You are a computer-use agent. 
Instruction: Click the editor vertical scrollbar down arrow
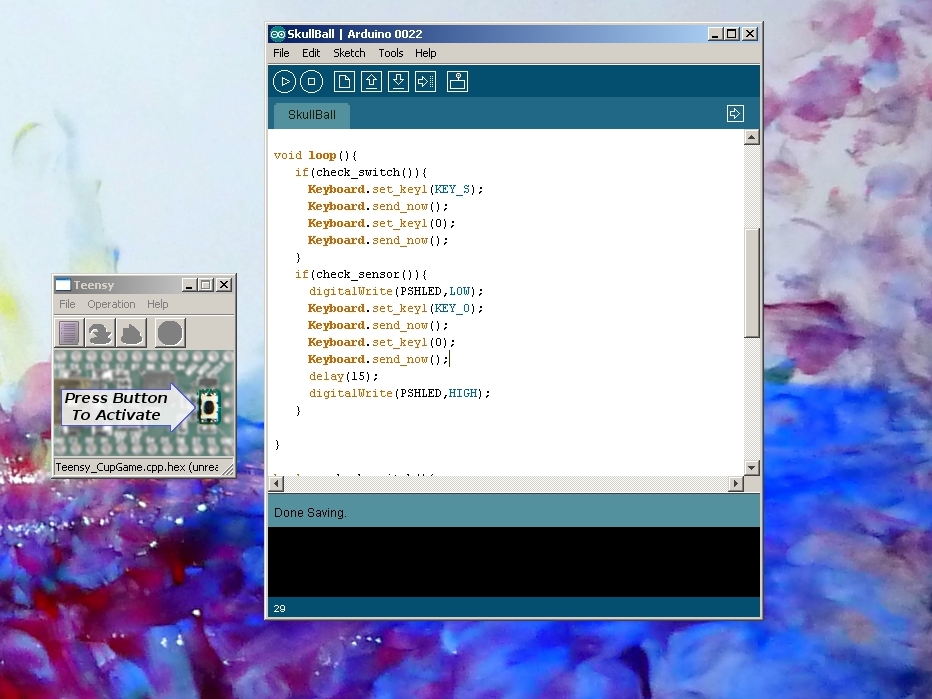(751, 468)
